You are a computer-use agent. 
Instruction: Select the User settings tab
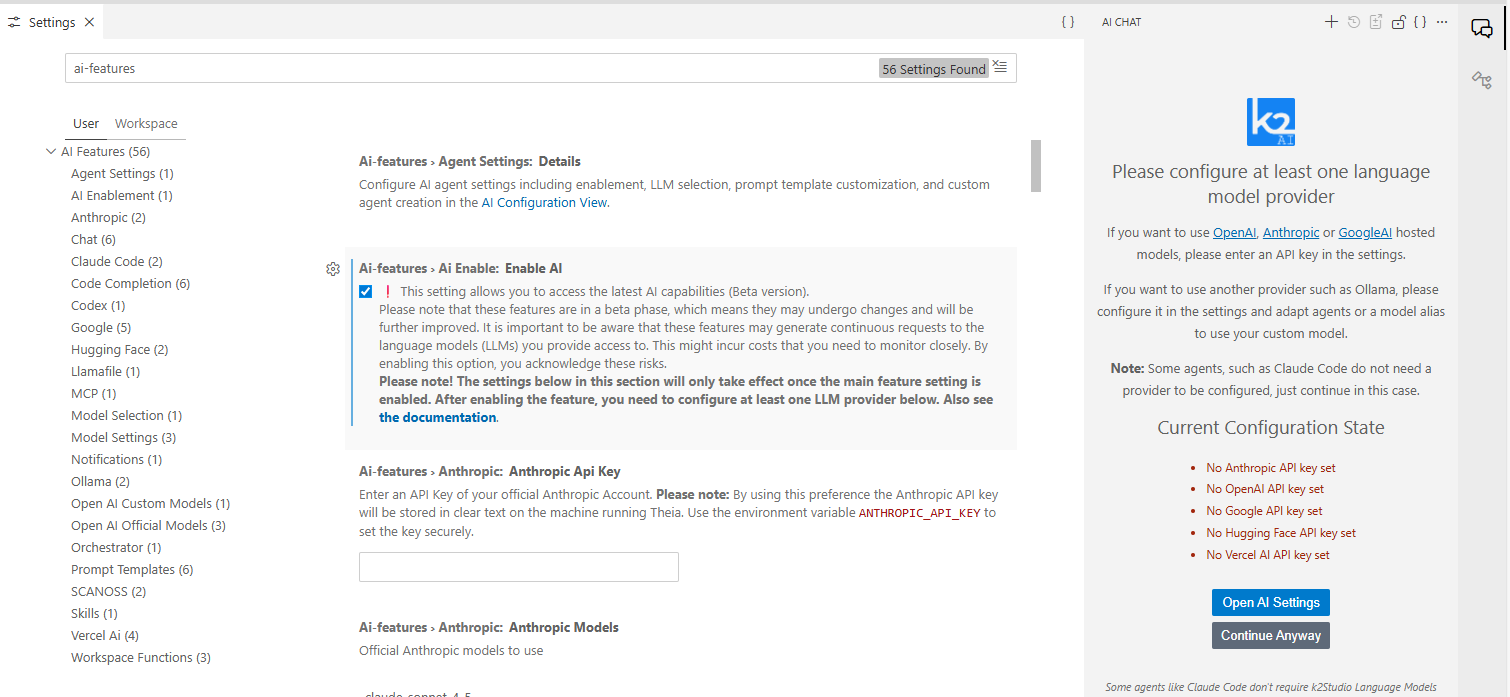pos(86,124)
